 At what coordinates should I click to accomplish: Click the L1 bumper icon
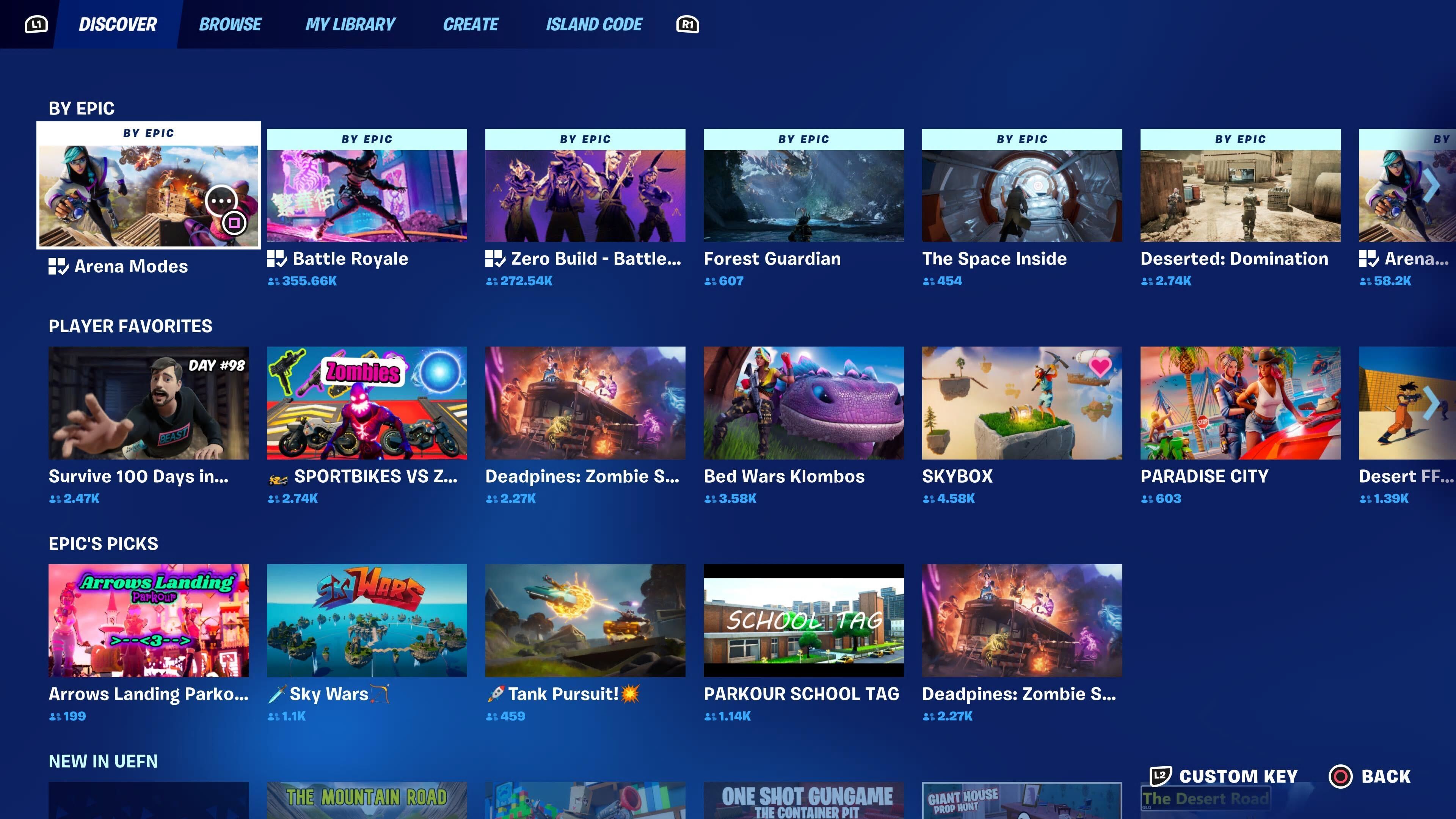36,24
